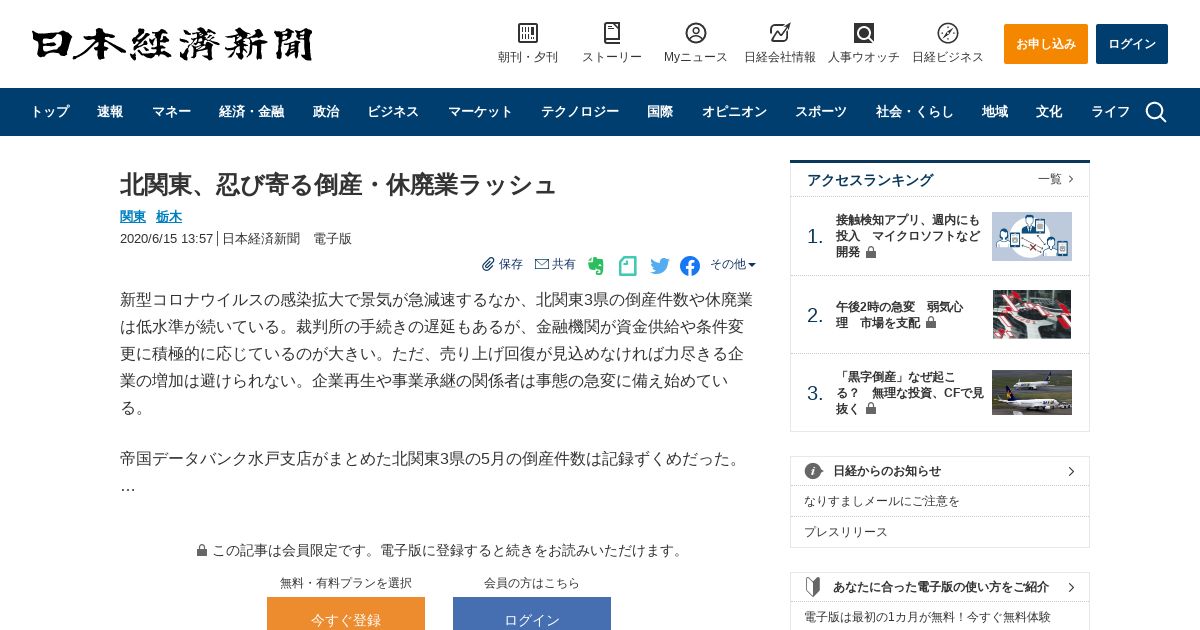The width and height of the screenshot is (1200, 630).
Task: Click the blue ログイン button below article
Action: (x=532, y=614)
